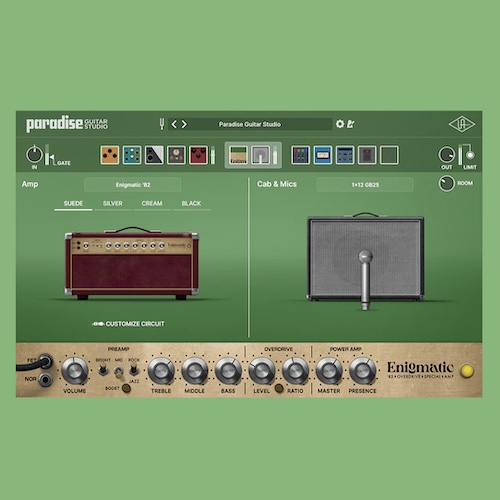Select the red three-knob pedal slot

(198, 155)
